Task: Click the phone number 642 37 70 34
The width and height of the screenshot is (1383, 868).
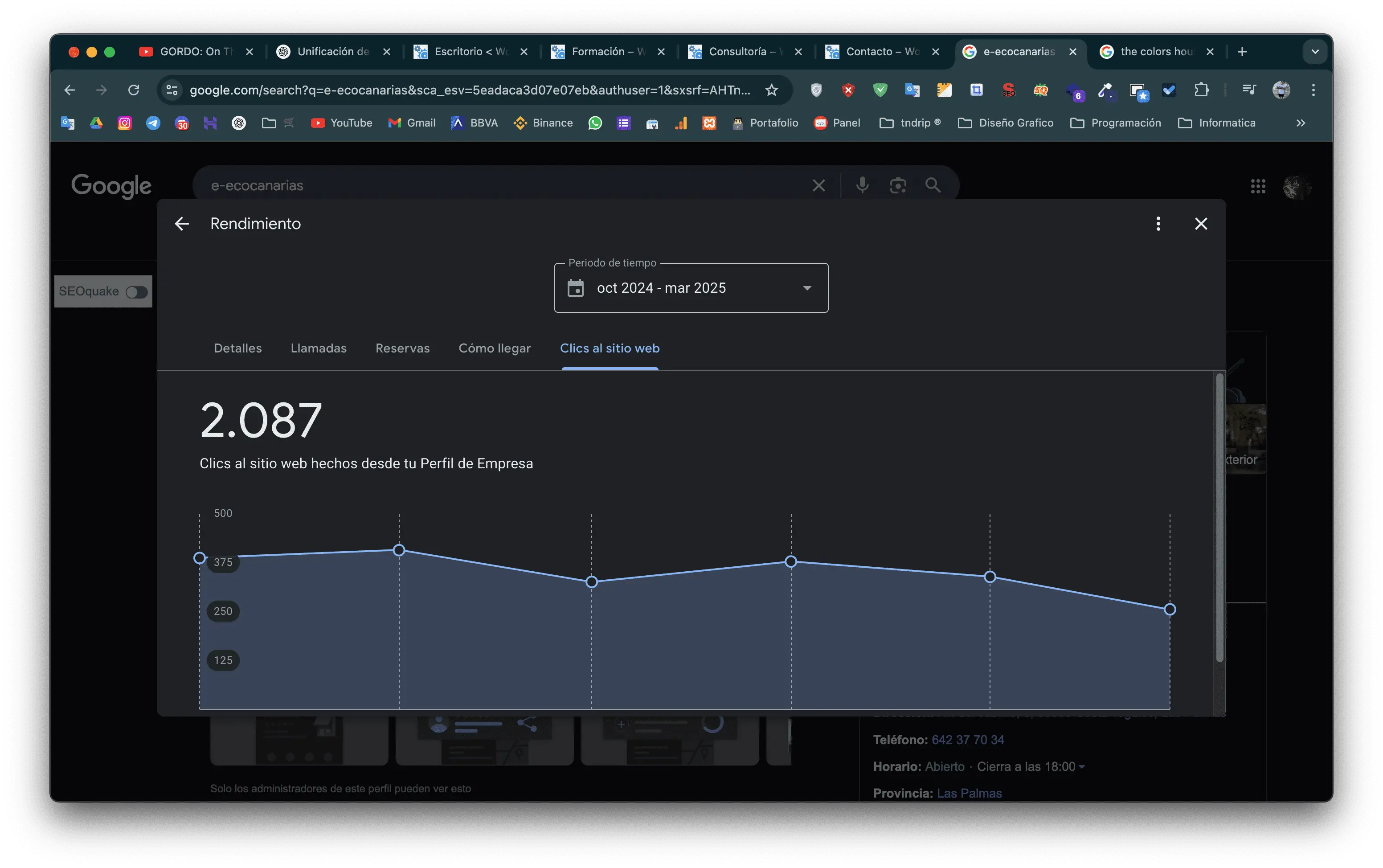Action: (968, 740)
